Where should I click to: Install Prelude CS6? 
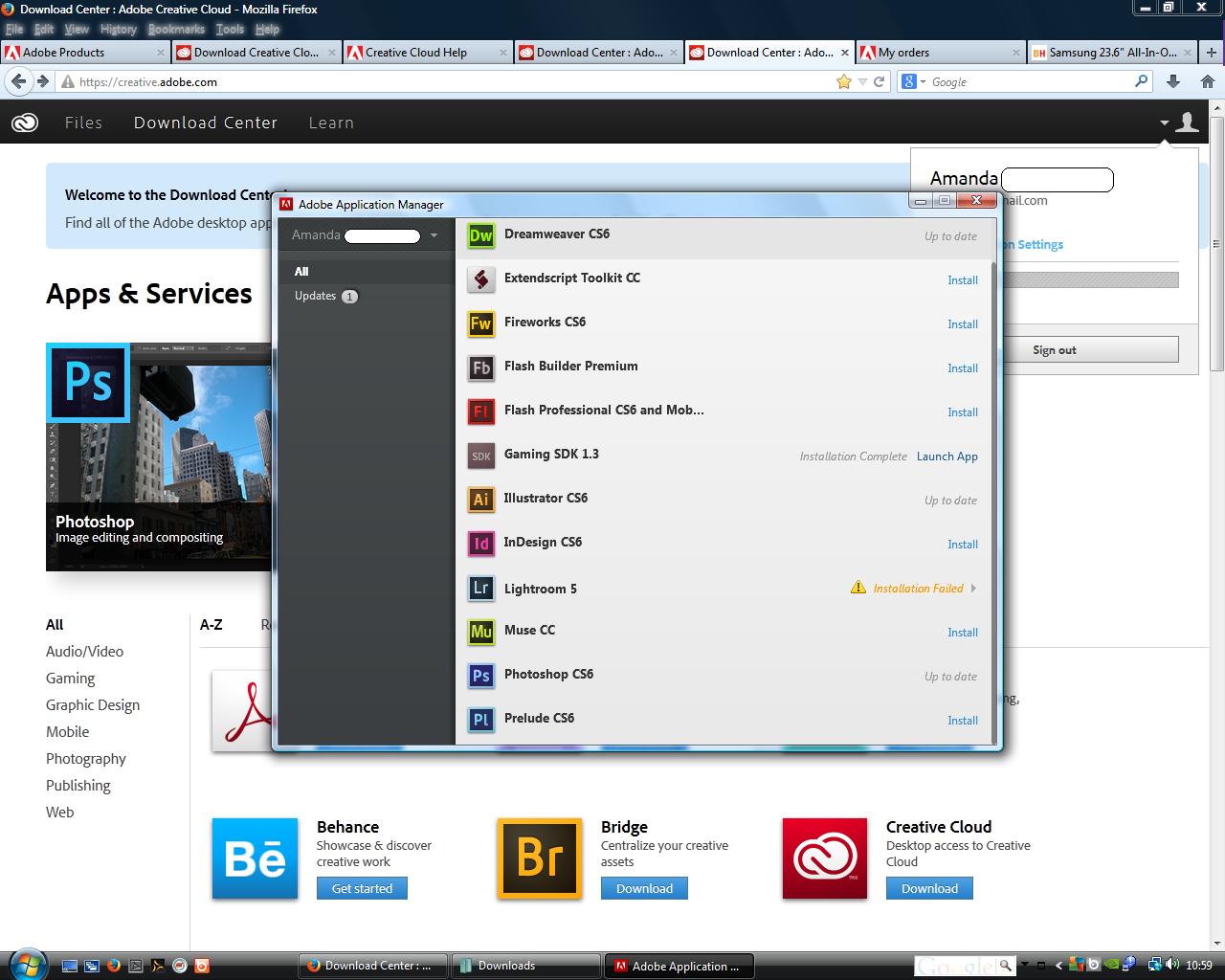[x=963, y=721]
